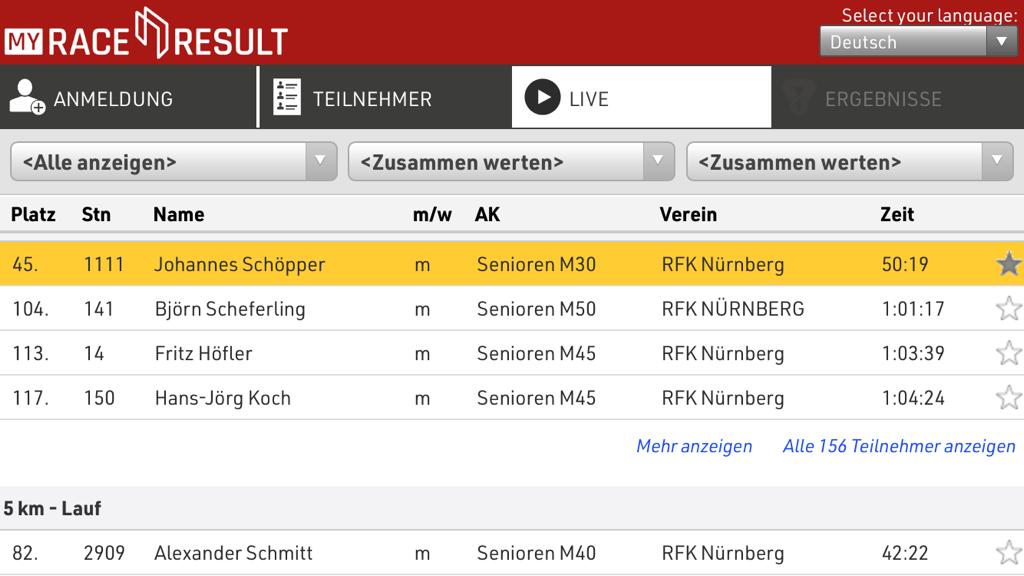Open the Anmeldung tab
1024x576 pixels.
113,98
